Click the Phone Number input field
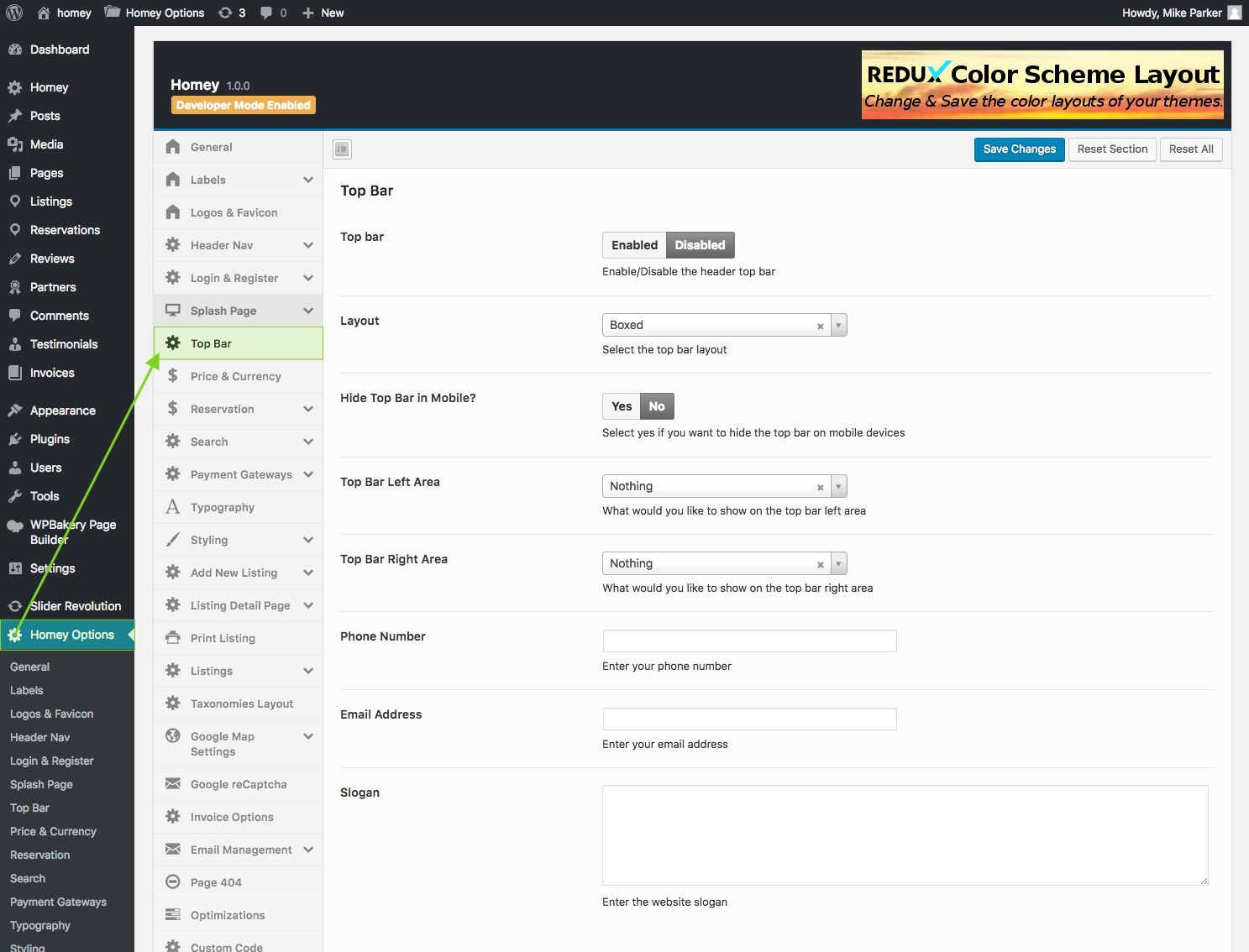The height and width of the screenshot is (952, 1249). pos(749,641)
